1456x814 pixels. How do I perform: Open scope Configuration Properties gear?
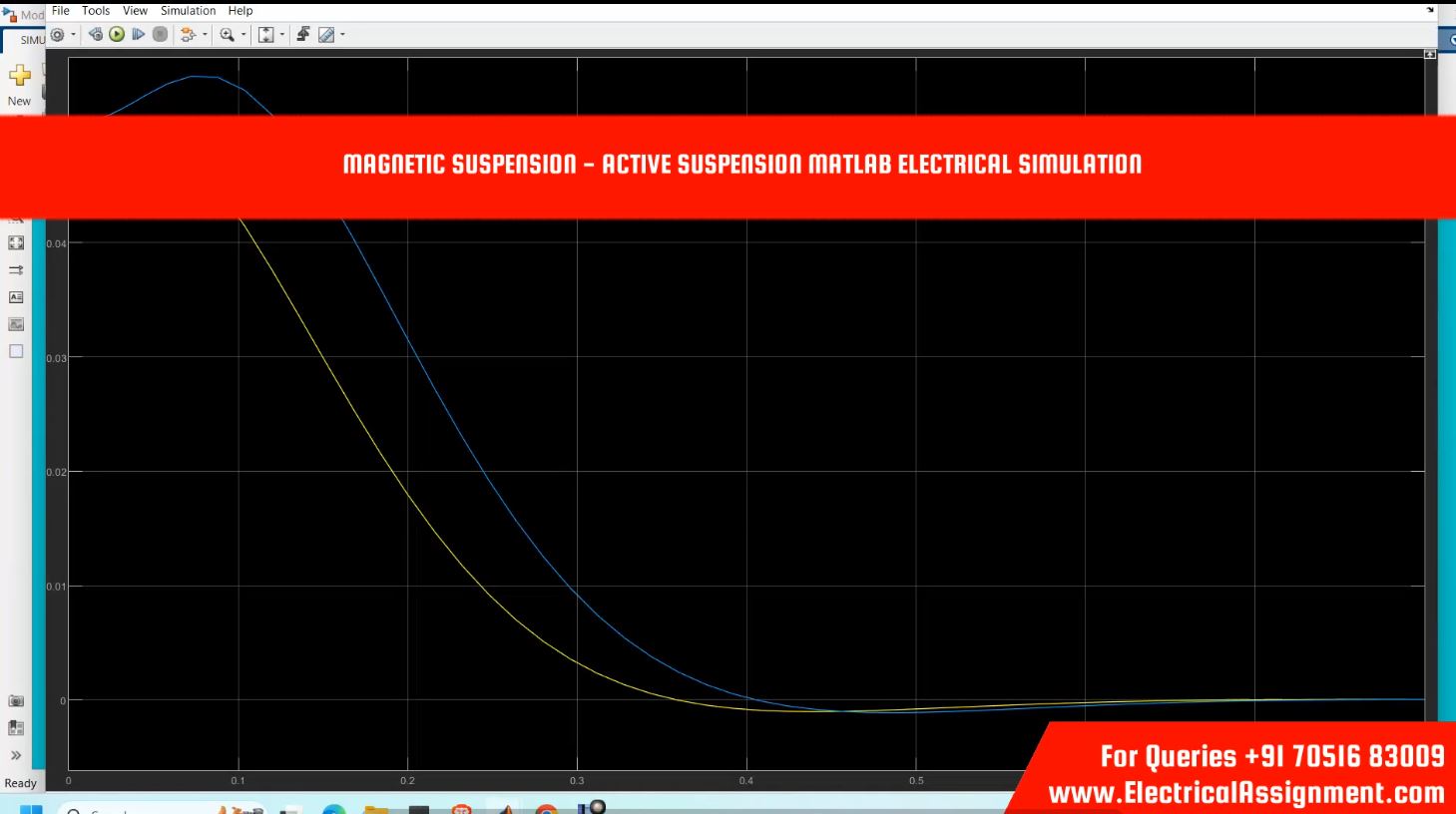coord(57,35)
